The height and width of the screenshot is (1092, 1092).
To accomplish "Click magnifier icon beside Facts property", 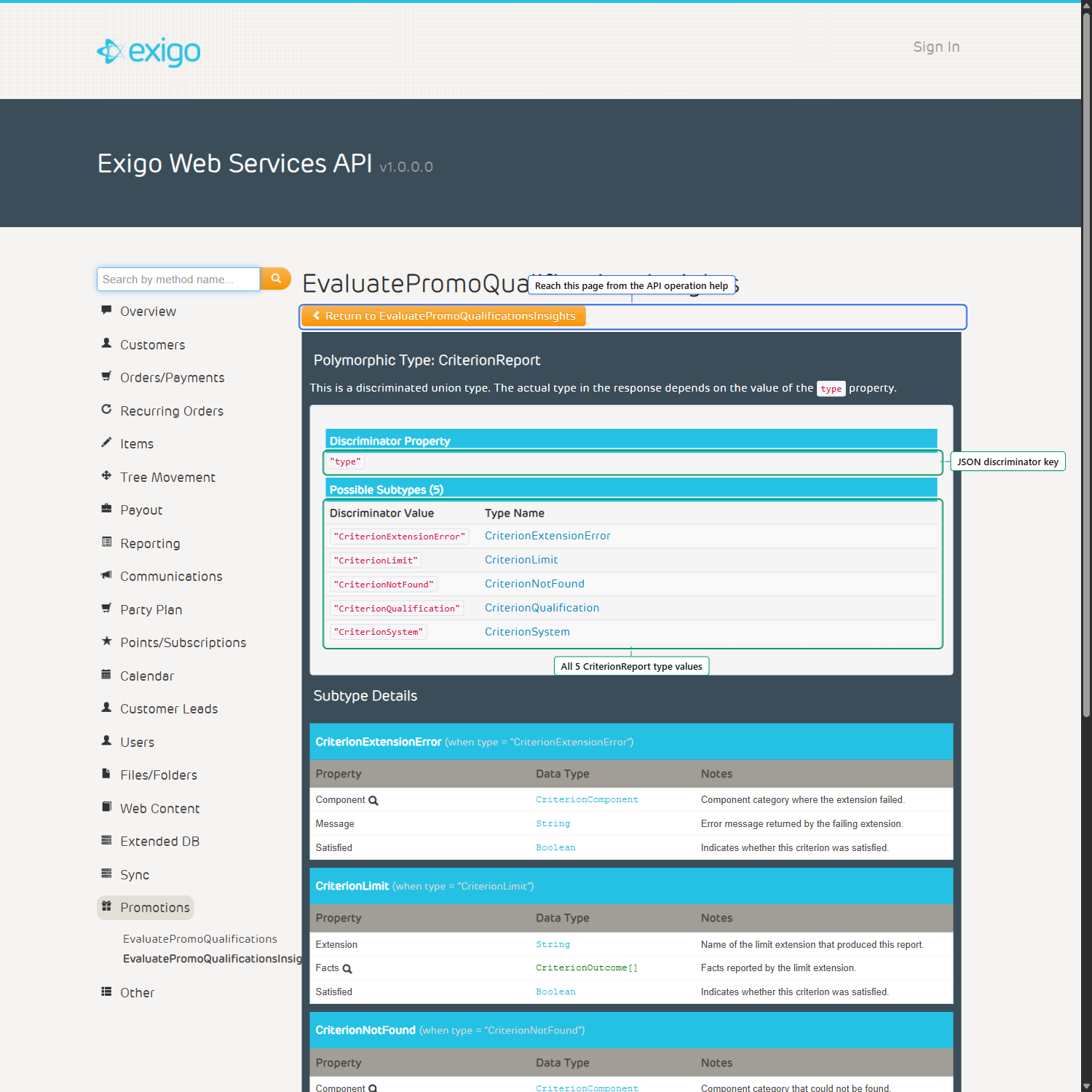I will click(x=347, y=969).
